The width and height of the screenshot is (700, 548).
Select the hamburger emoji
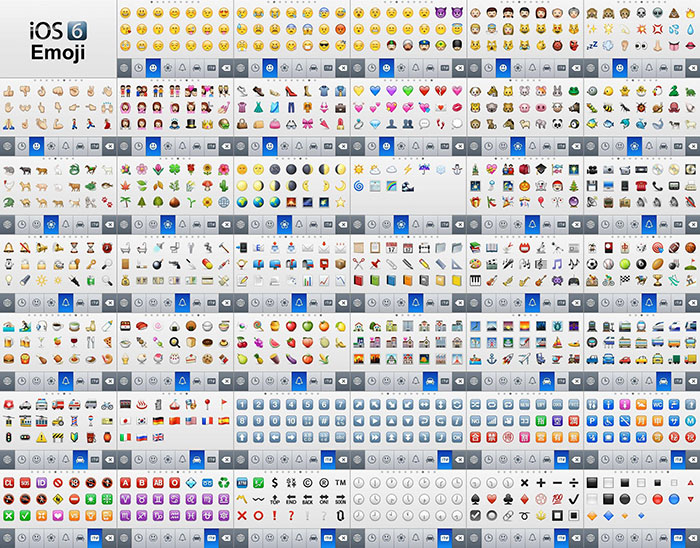8,358
